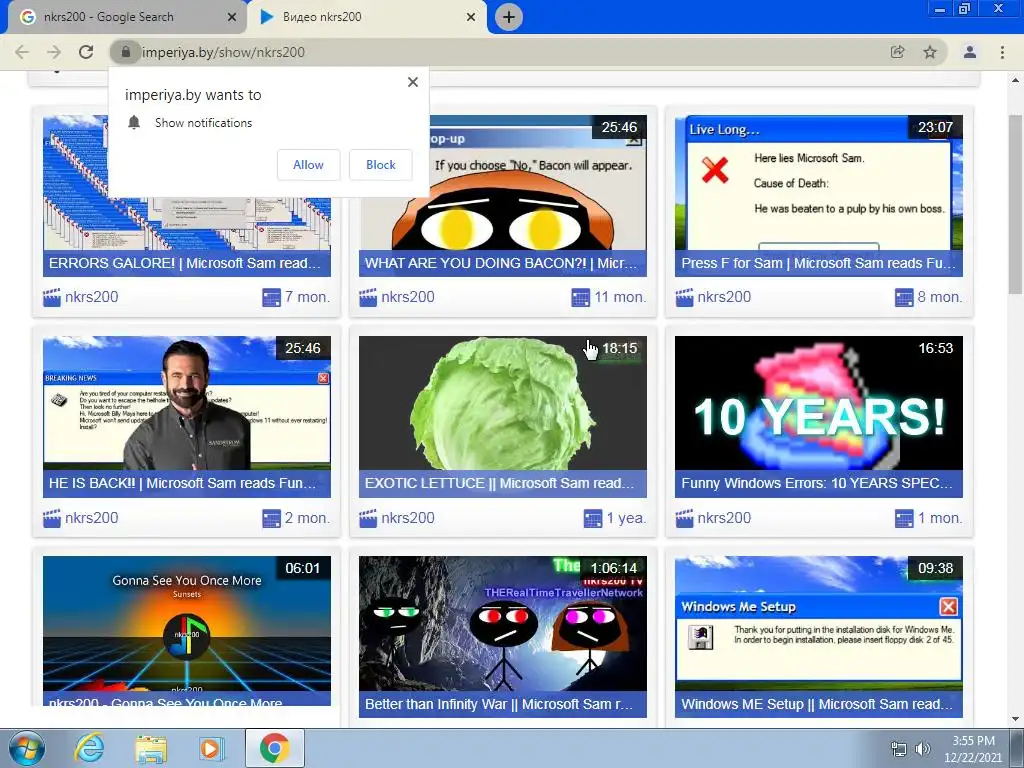Click calendar icon next to 1 yea.
Image resolution: width=1024 pixels, height=768 pixels.
tap(593, 519)
